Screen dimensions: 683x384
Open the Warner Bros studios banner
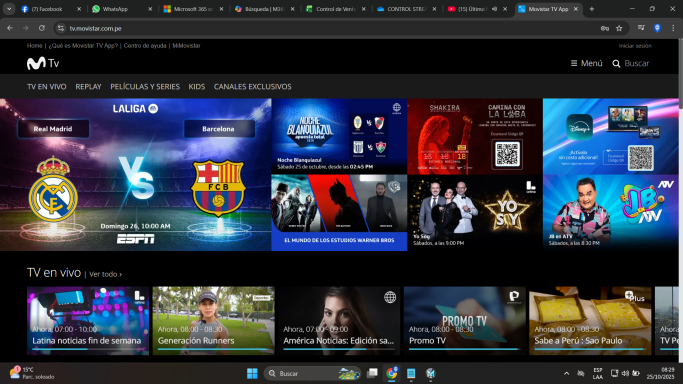(x=339, y=213)
